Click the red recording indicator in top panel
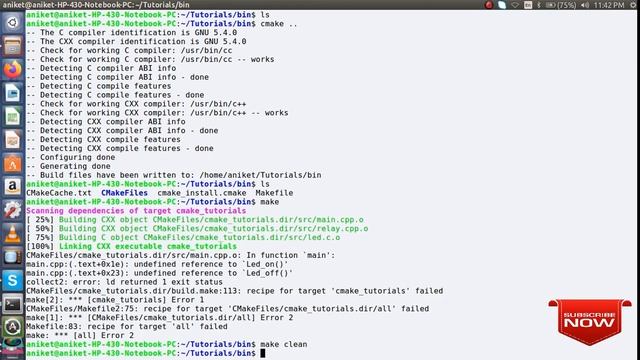The image size is (640, 360). [x=489, y=5]
